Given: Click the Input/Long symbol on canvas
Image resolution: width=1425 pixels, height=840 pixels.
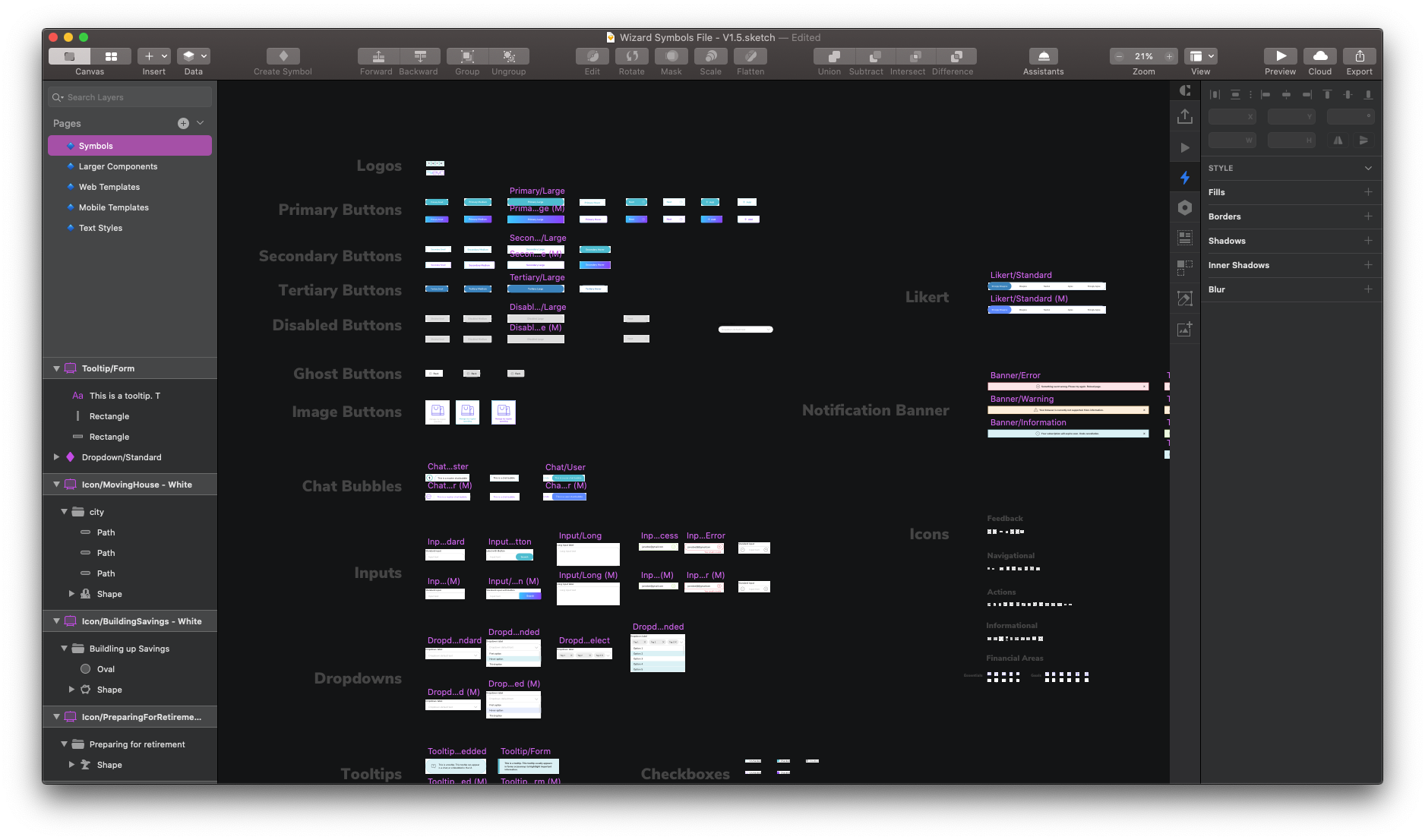Looking at the screenshot, I should click(x=588, y=554).
